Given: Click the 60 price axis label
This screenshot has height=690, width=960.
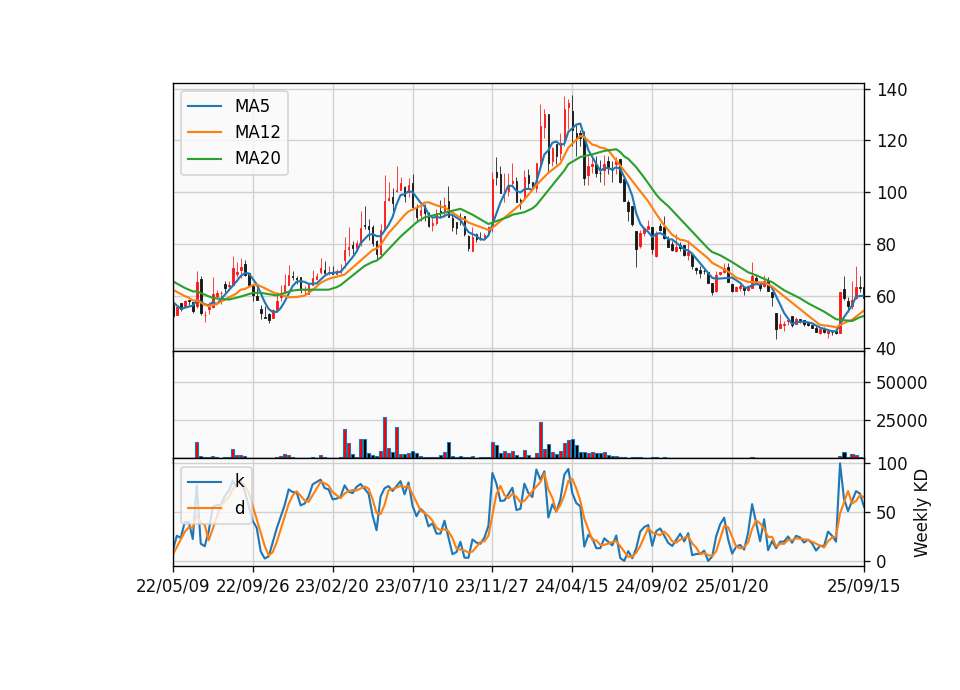Looking at the screenshot, I should pos(887,297).
